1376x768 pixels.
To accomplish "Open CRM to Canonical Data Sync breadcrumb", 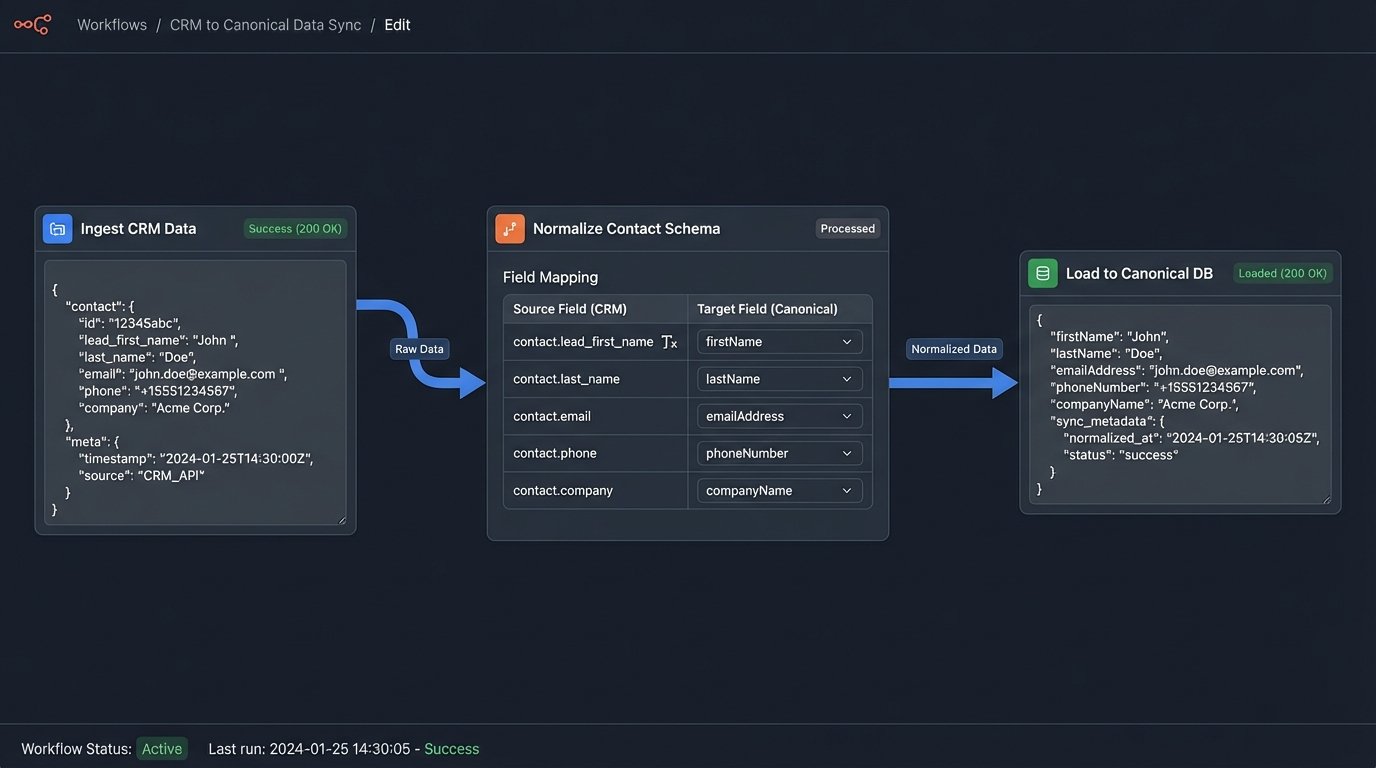I will click(x=265, y=25).
